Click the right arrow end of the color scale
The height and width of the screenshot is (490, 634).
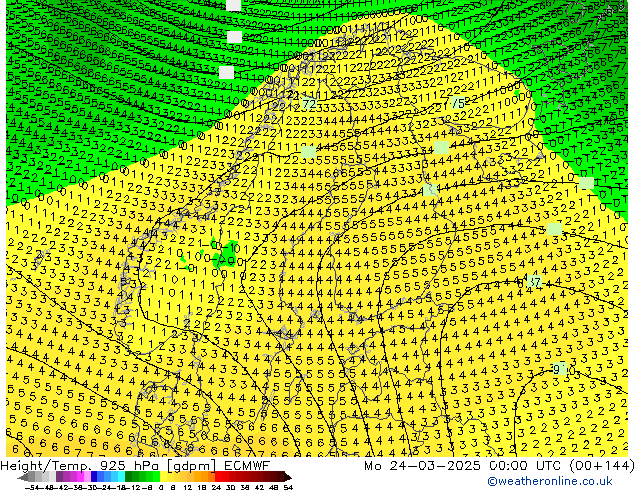pos(287,477)
